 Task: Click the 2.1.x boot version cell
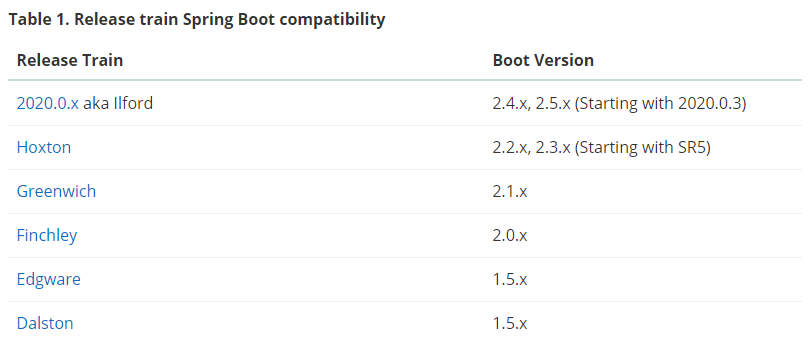click(x=510, y=192)
